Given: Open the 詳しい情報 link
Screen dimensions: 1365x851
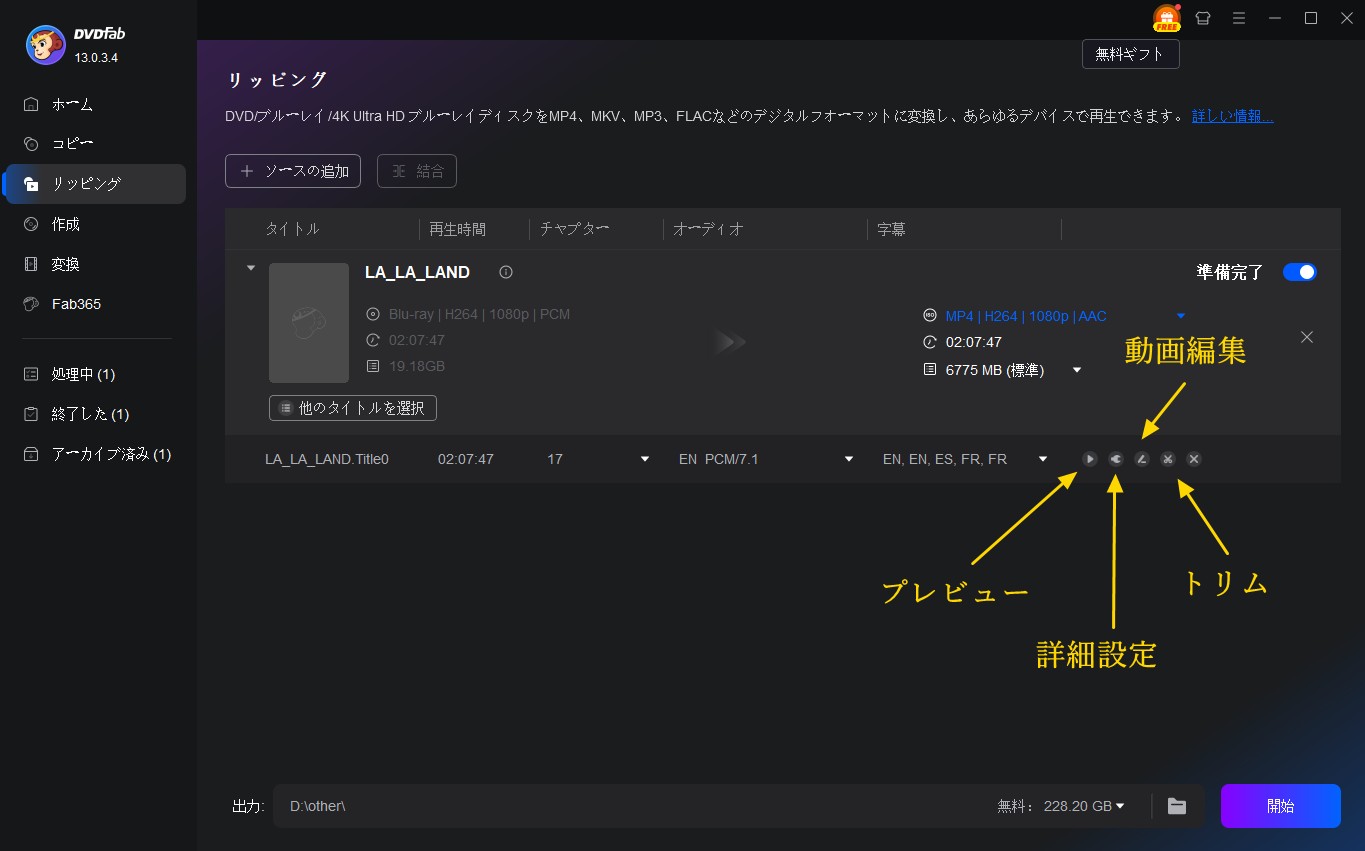Looking at the screenshot, I should [1232, 116].
